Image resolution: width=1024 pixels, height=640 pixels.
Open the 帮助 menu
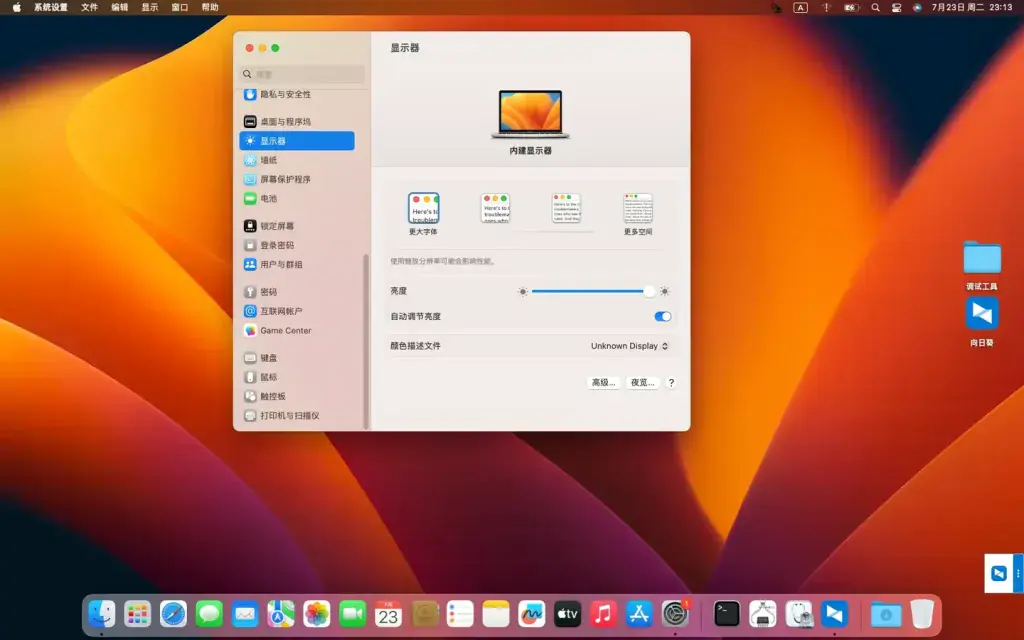(210, 7)
